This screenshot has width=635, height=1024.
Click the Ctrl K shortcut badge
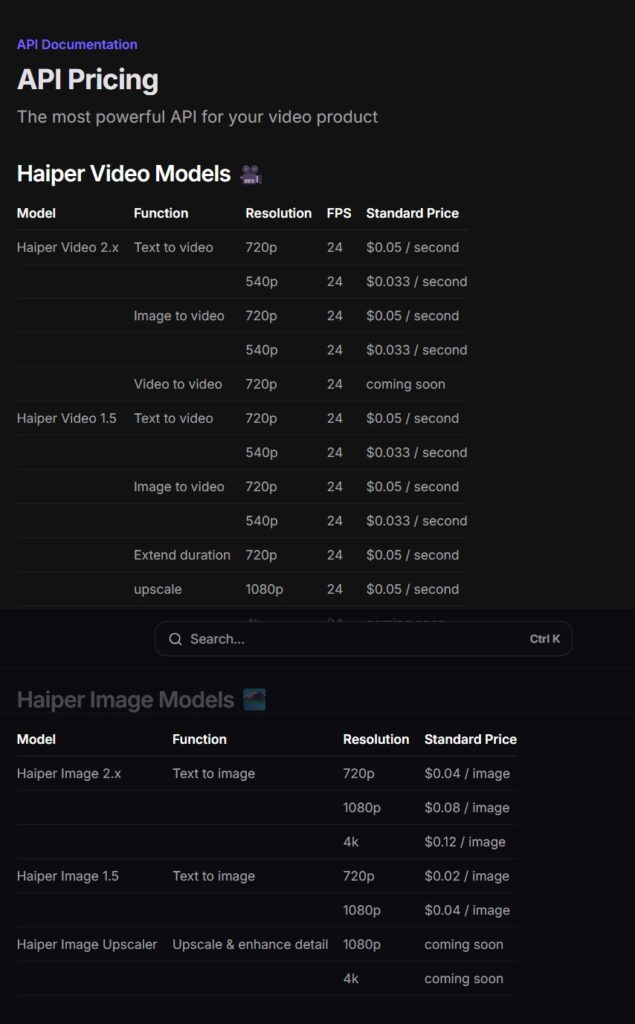click(x=544, y=639)
